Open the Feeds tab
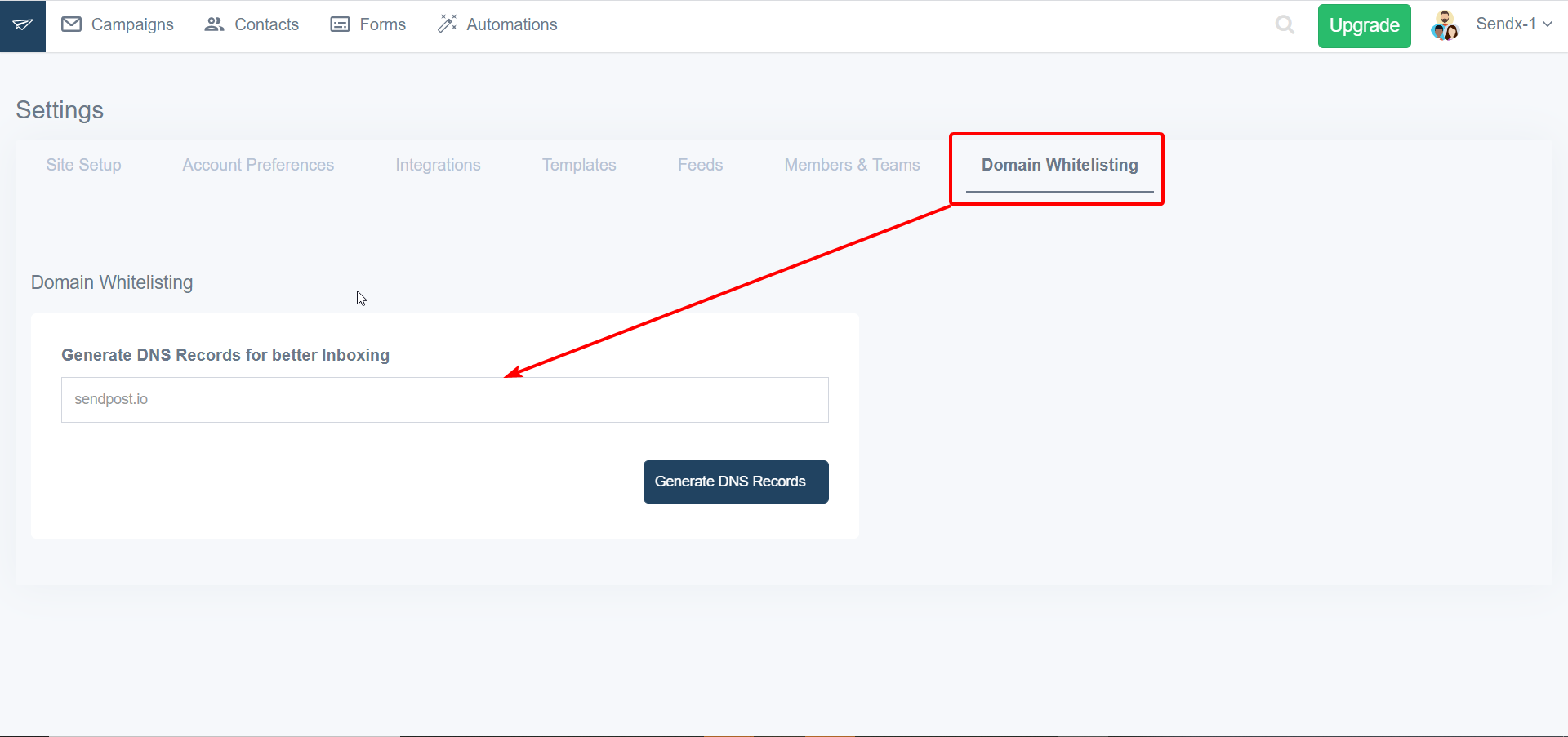Image resolution: width=1568 pixels, height=737 pixels. pos(700,165)
